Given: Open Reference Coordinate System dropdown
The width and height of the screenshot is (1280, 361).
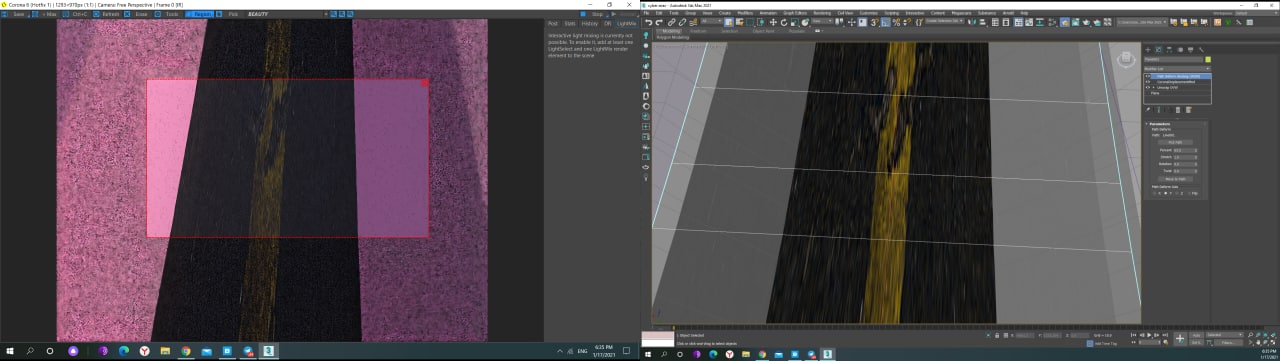Looking at the screenshot, I should [822, 21].
